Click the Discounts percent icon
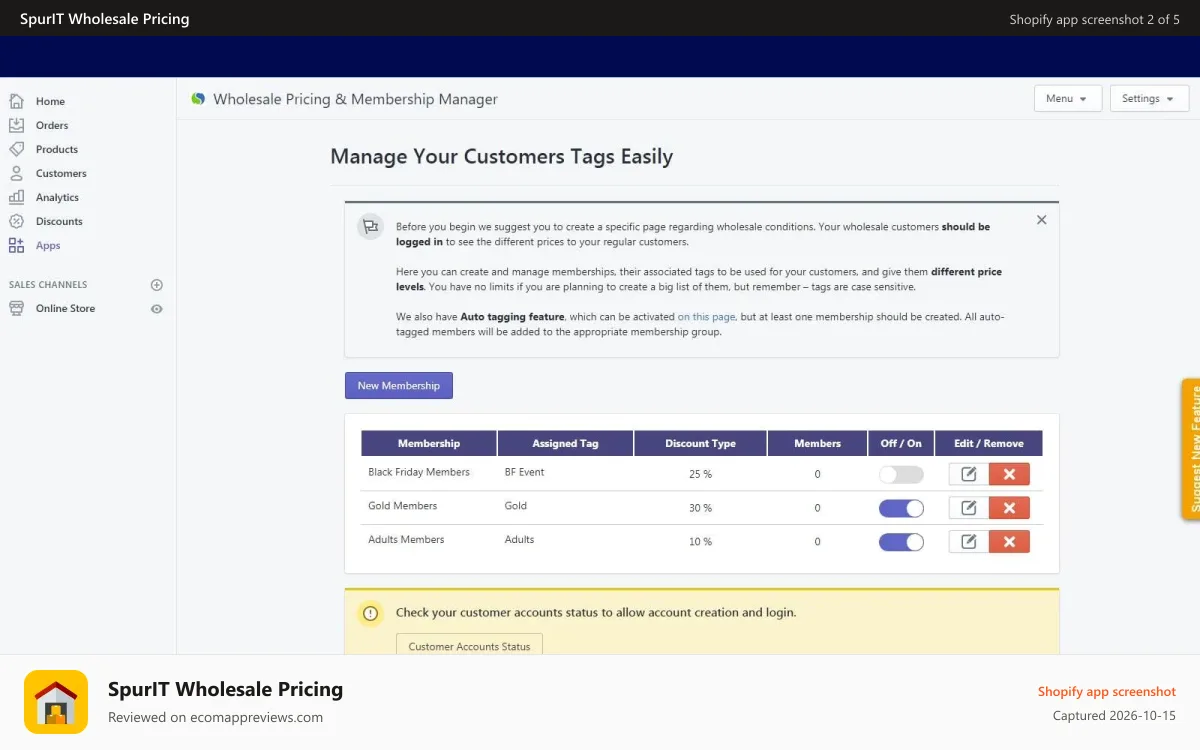1200x750 pixels. 16,221
